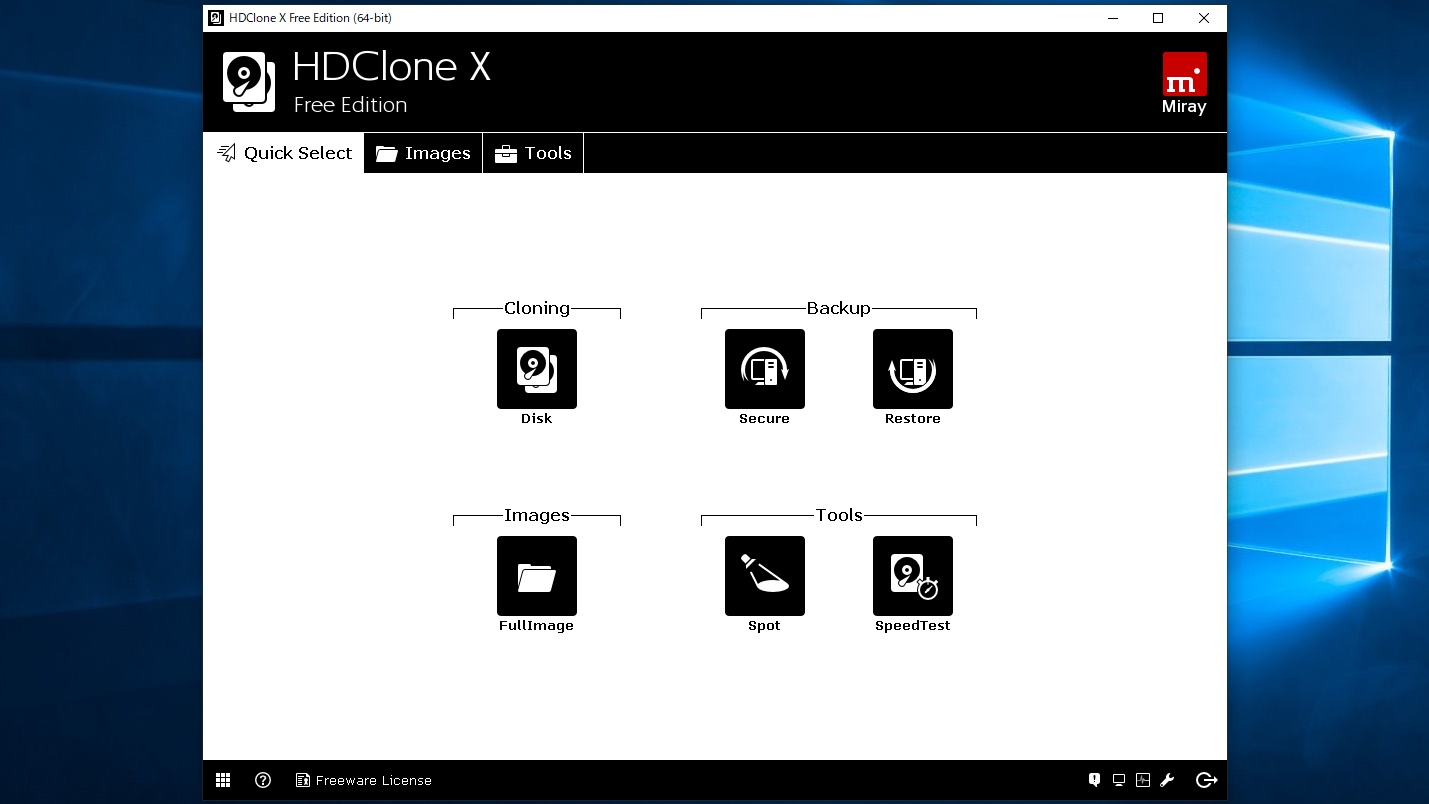Open the Freeware License info
Screen dimensions: 1429x804
(x=364, y=780)
